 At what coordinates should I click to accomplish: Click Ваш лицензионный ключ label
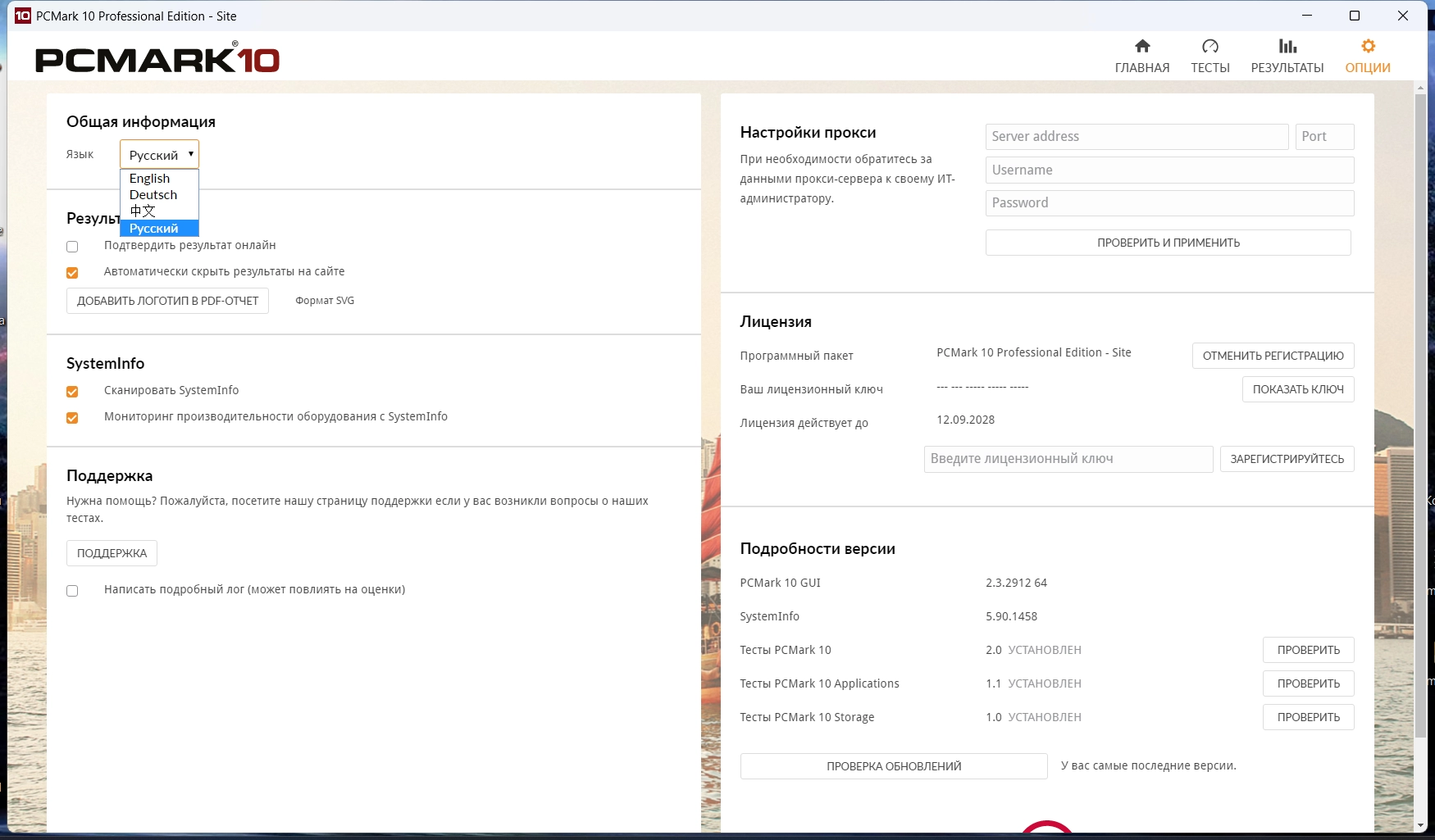pyautogui.click(x=811, y=389)
